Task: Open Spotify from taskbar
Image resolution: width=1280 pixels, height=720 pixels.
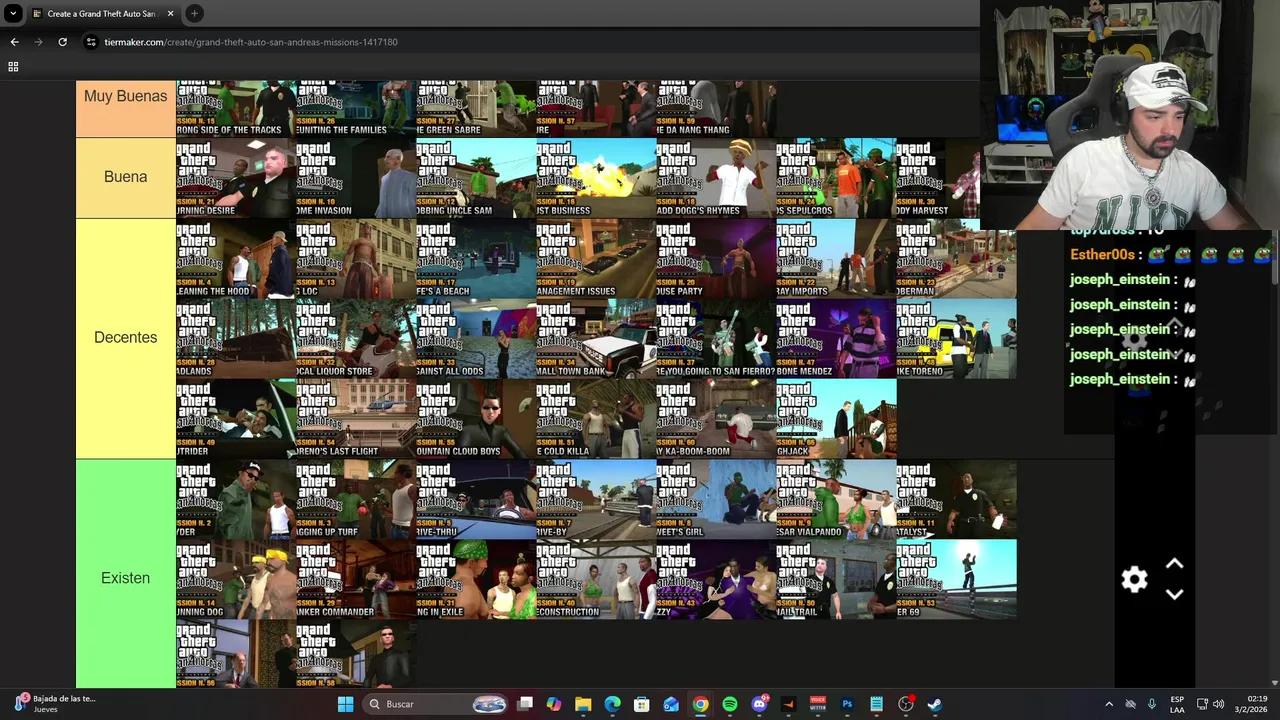Action: (730, 704)
